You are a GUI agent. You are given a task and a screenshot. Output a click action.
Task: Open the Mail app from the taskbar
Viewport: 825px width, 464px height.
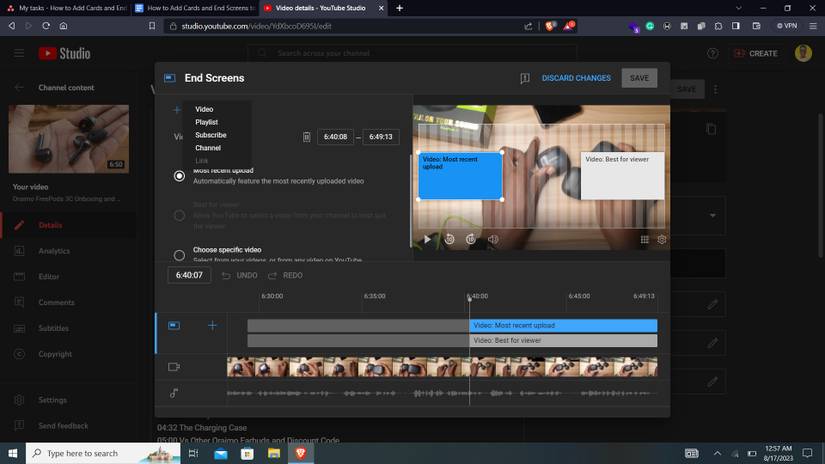(x=220, y=453)
